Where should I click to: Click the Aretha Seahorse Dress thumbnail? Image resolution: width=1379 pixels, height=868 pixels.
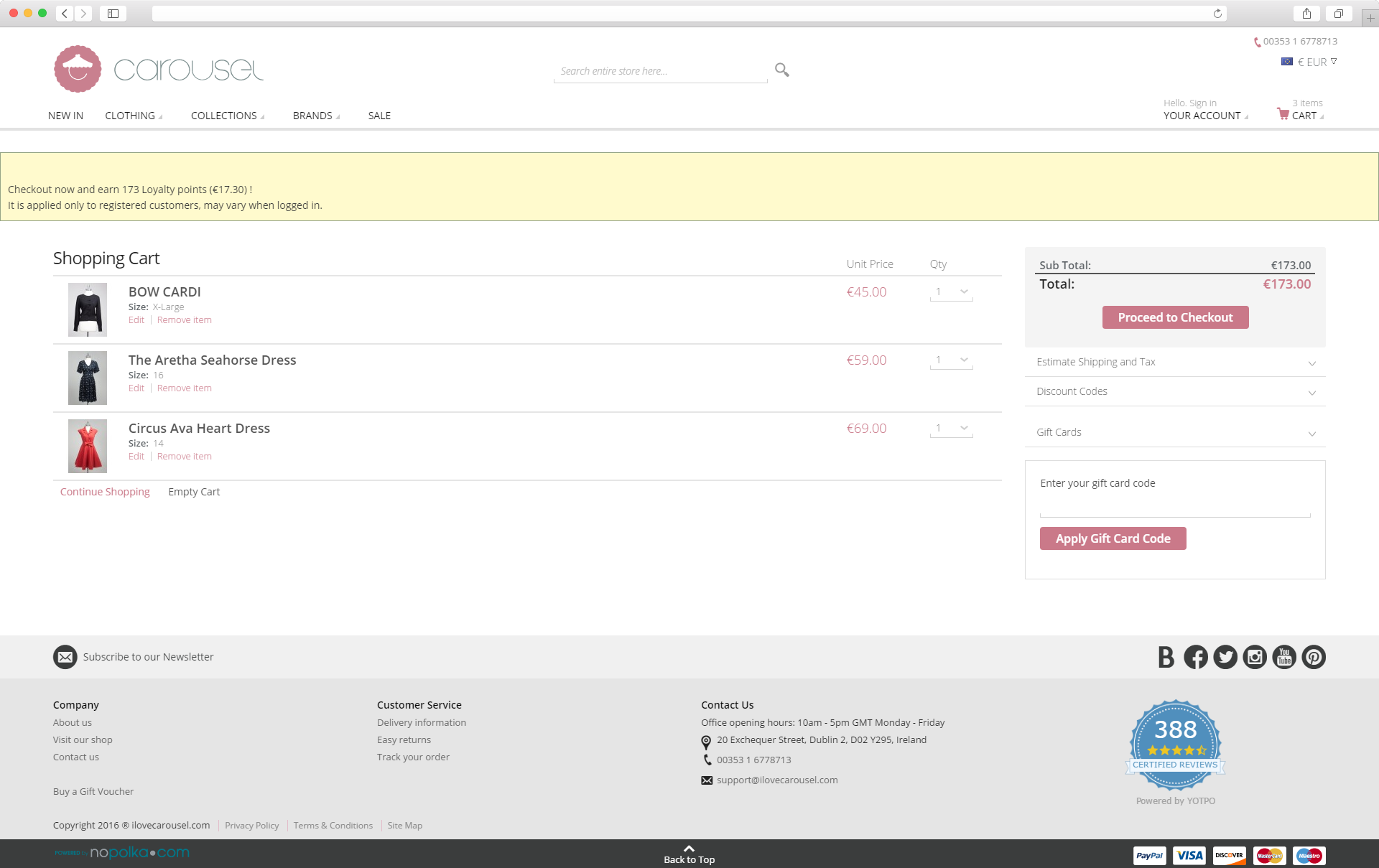[x=88, y=378]
